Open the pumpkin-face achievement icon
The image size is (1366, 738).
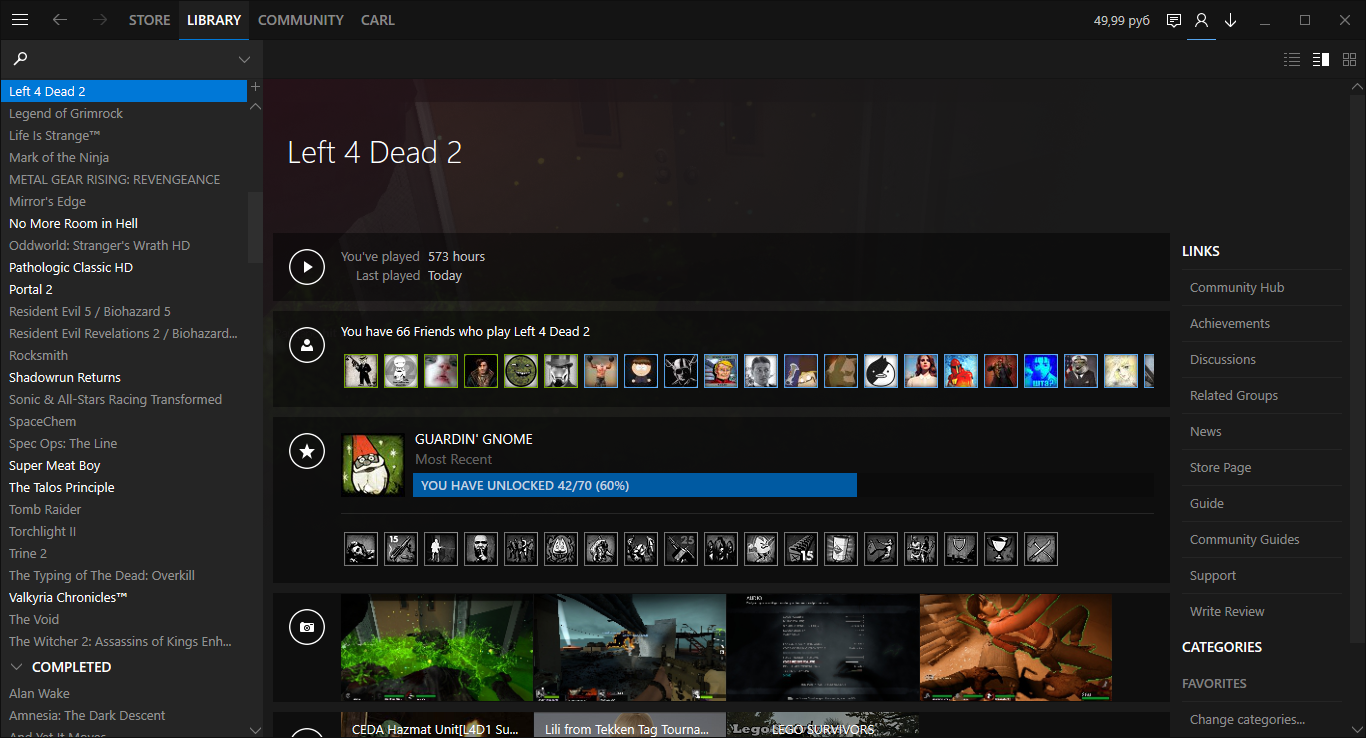[561, 549]
